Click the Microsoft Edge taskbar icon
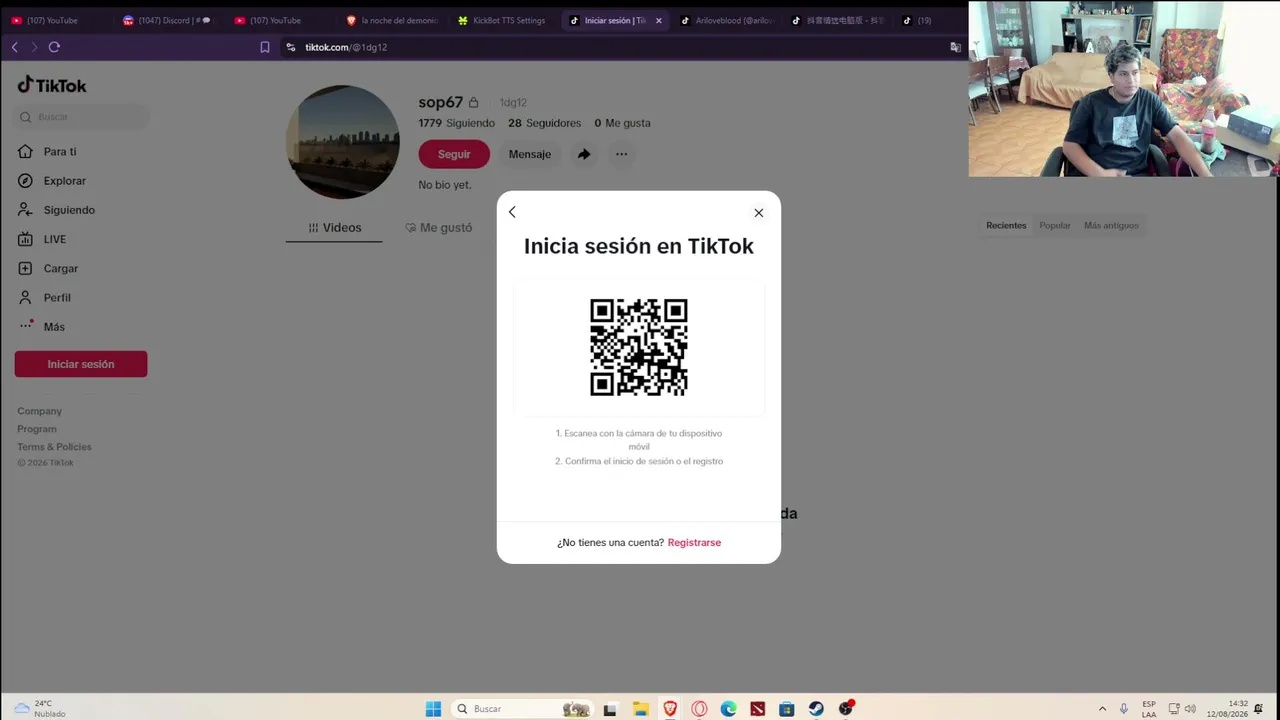 [728, 709]
